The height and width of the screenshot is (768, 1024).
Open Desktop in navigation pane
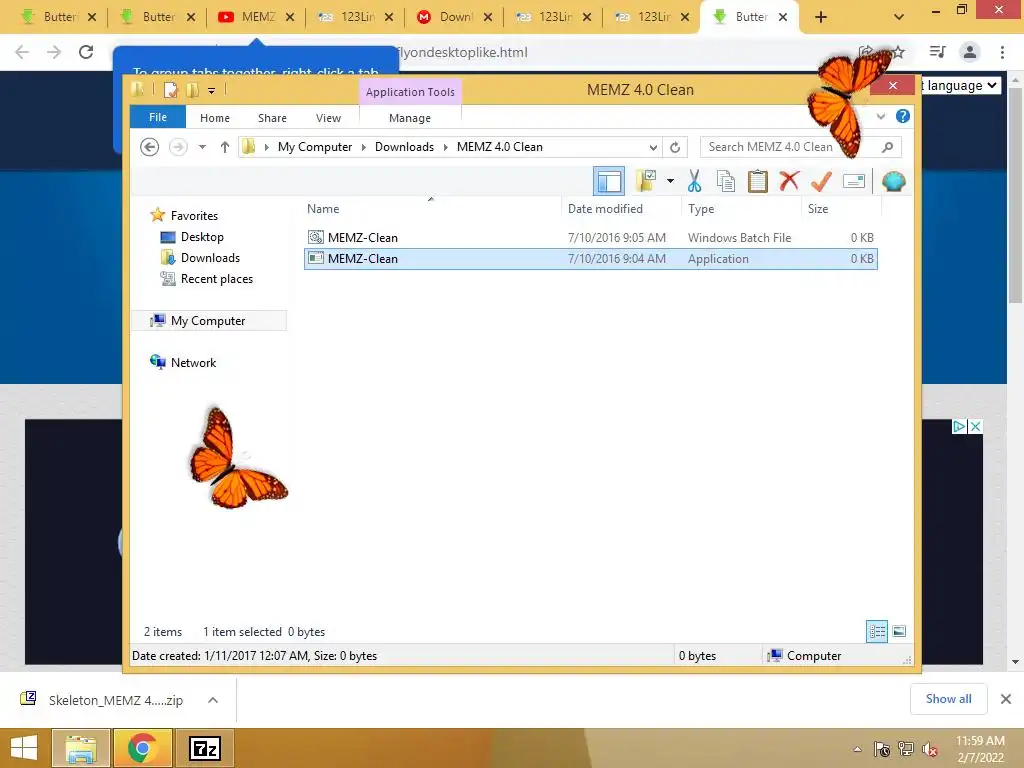[202, 237]
